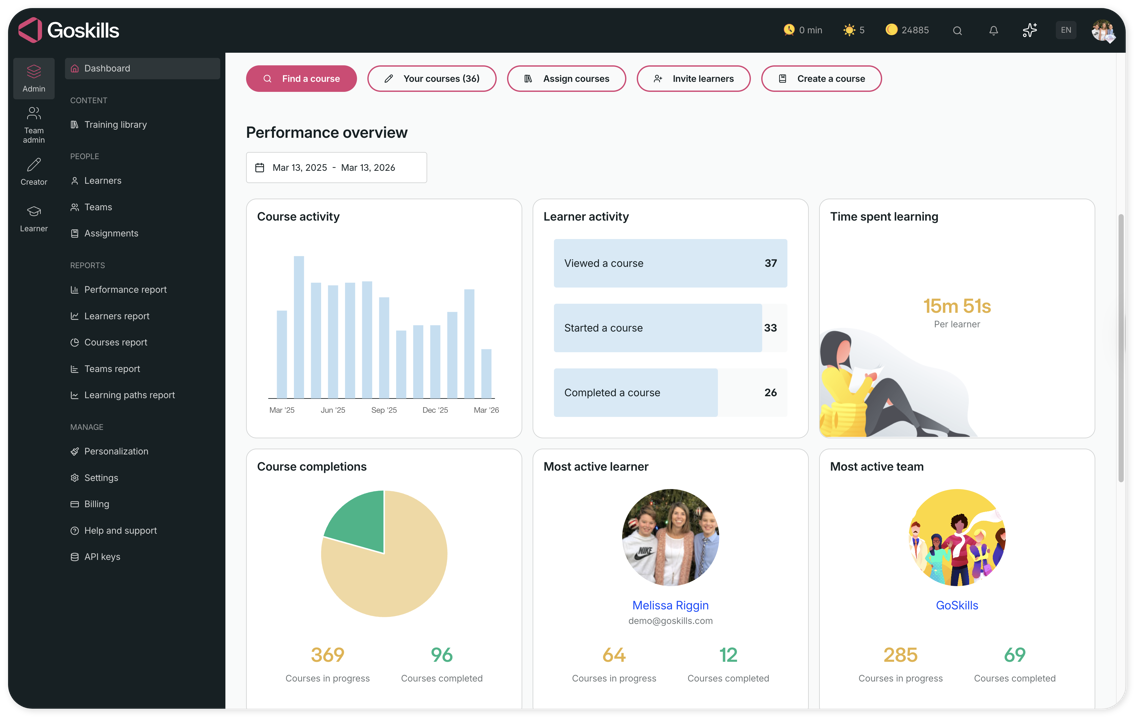Viewport: 1137px width, 720px height.
Task: Click the tallest bar in Course activity chart
Action: coord(299,326)
